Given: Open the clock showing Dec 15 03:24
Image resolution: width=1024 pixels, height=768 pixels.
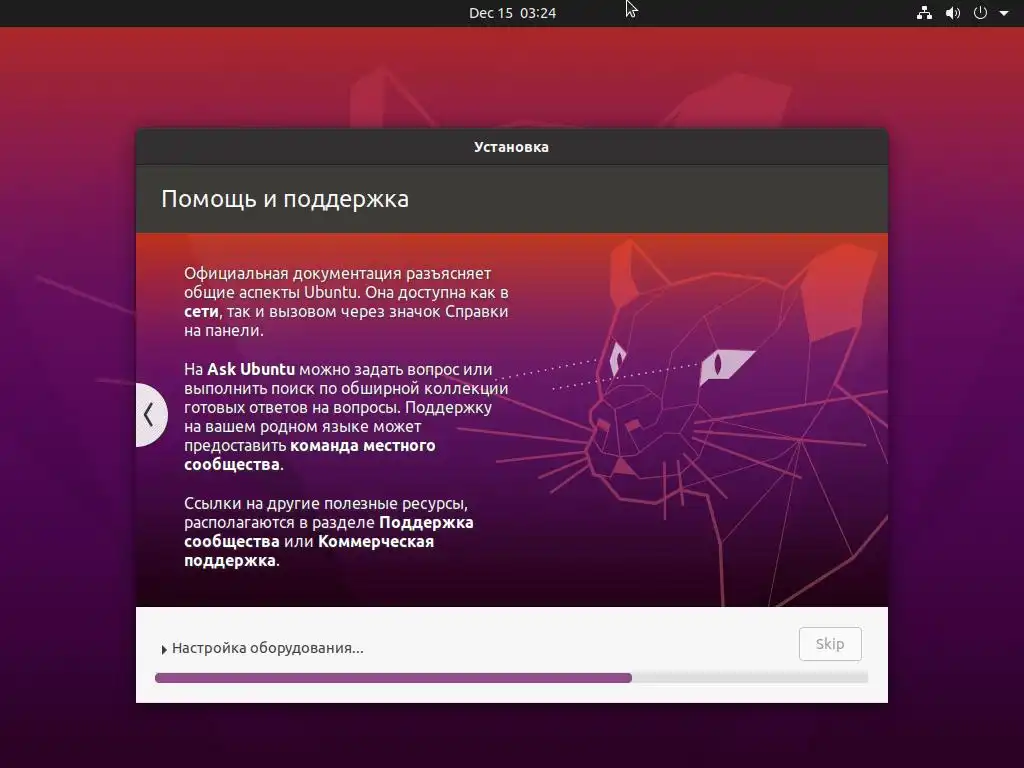Looking at the screenshot, I should click(x=513, y=13).
